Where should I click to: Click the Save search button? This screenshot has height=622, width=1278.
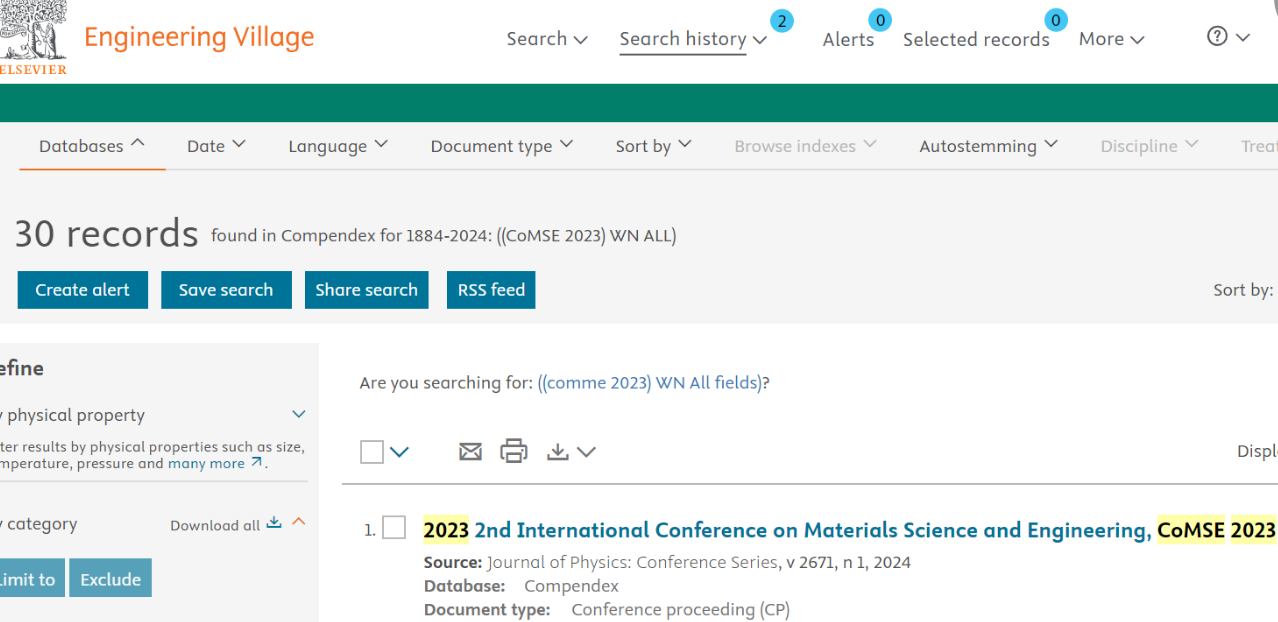226,290
